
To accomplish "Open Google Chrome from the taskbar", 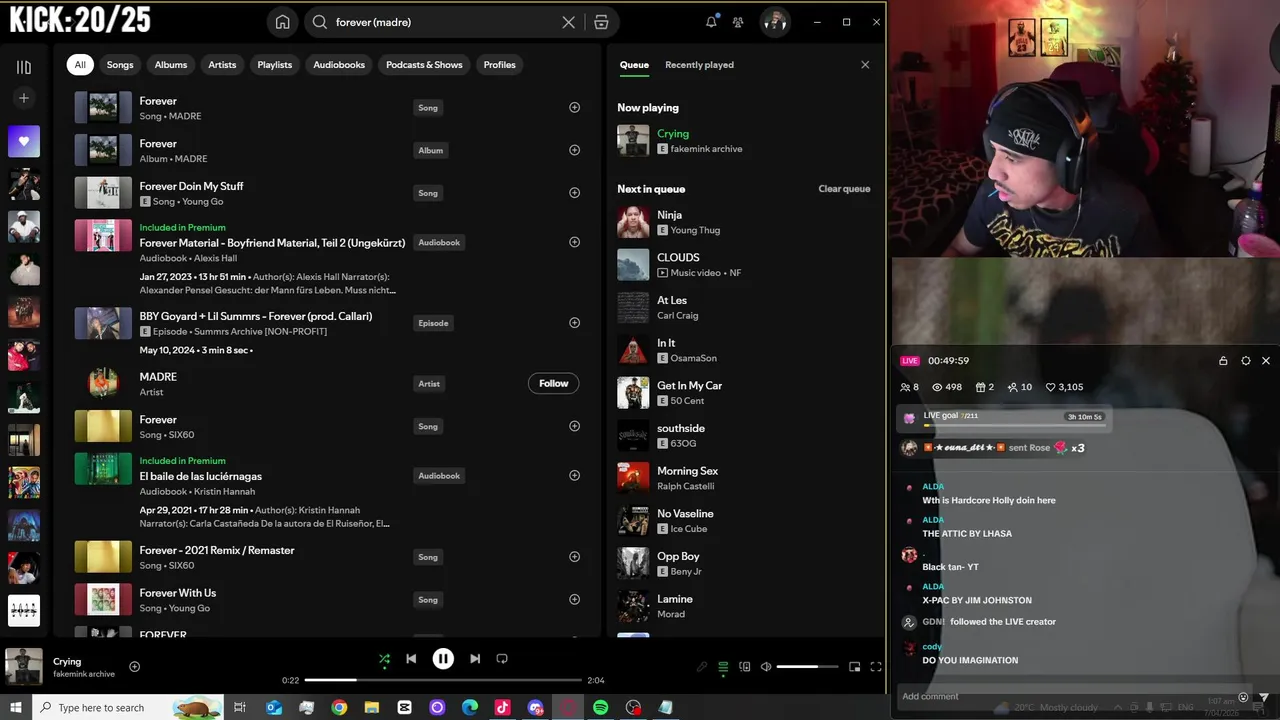I will click(x=339, y=707).
